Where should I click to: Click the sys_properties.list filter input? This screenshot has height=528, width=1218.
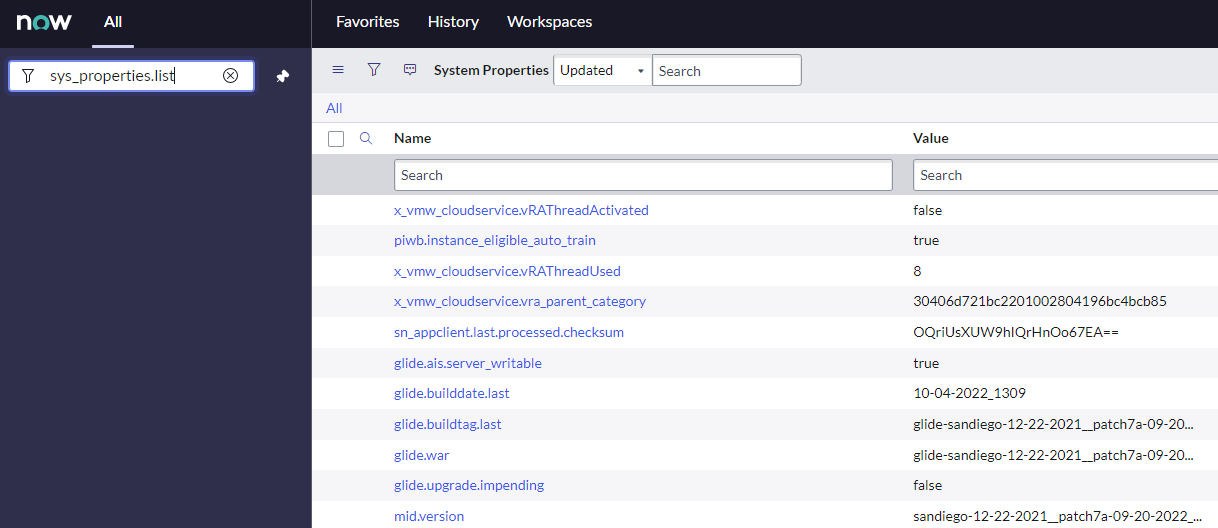tap(132, 76)
